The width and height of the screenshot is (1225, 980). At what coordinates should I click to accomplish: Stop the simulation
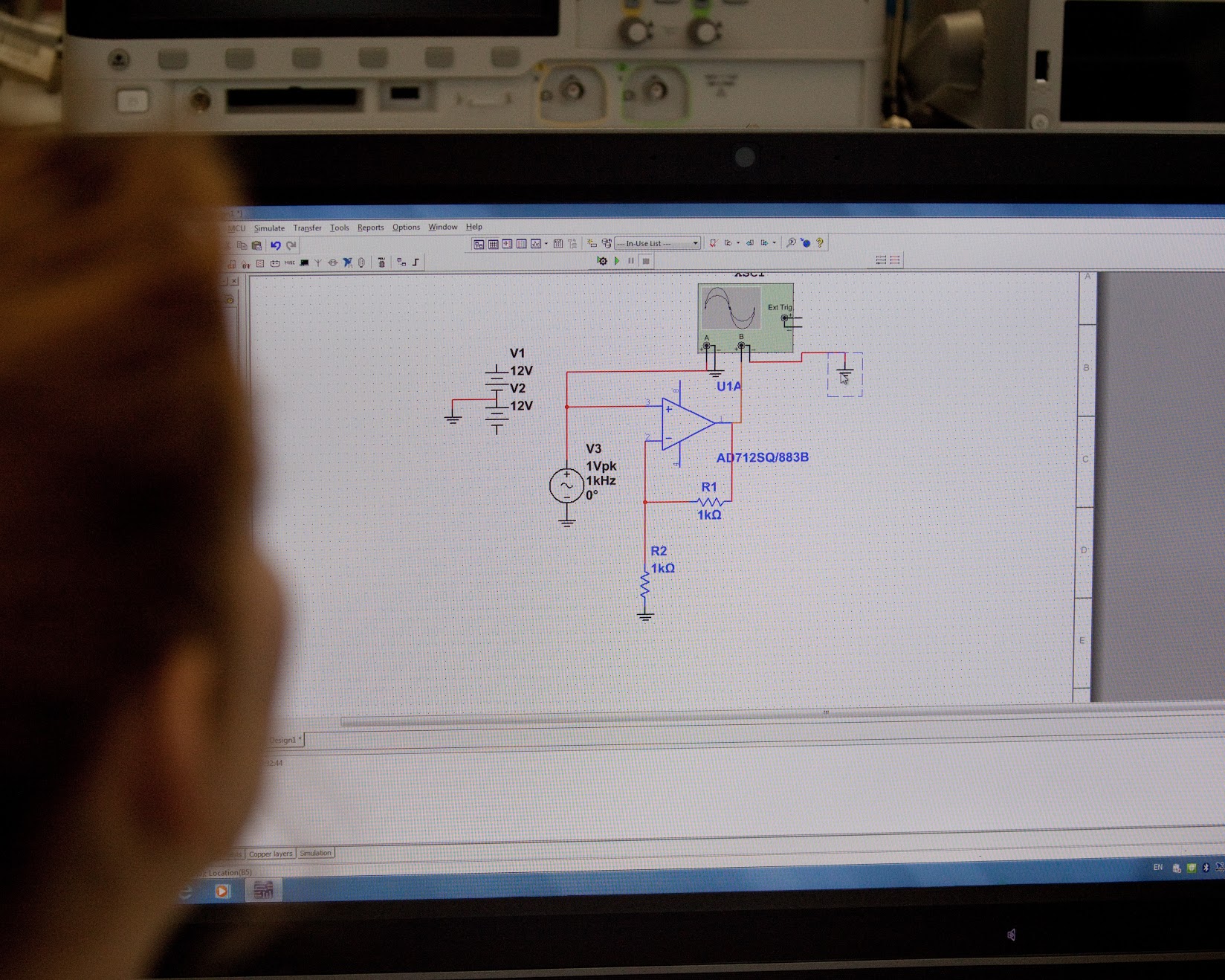646,261
